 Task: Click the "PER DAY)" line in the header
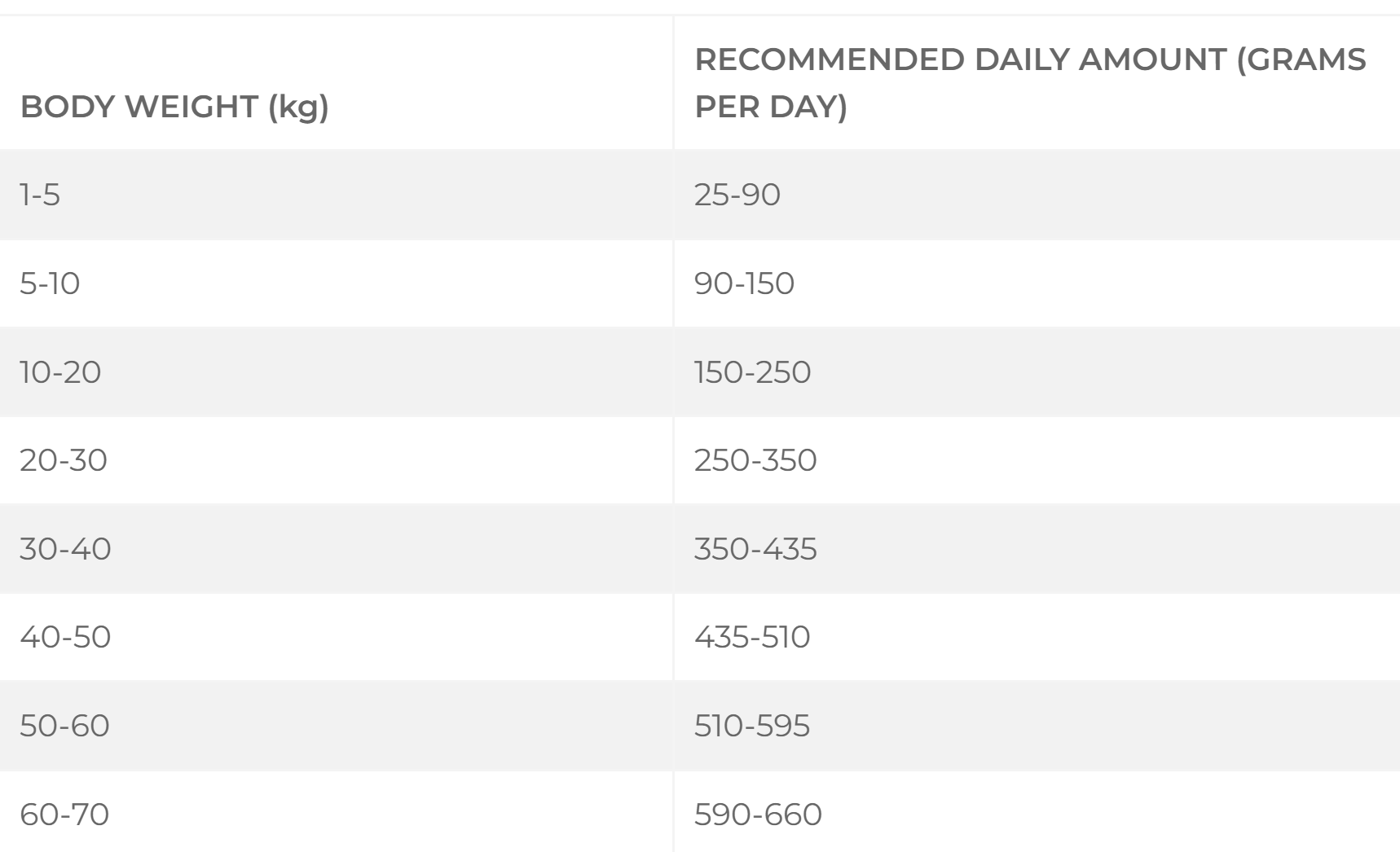click(771, 107)
